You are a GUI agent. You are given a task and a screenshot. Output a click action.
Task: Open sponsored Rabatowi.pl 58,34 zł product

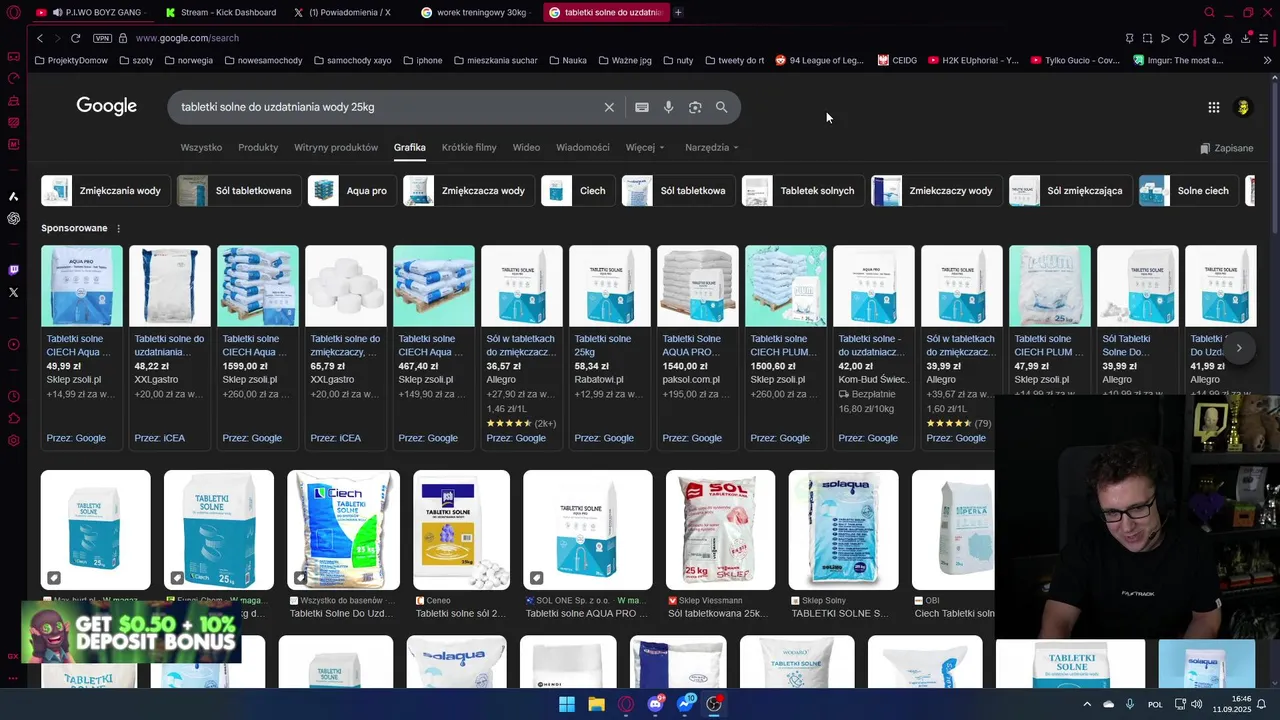coord(609,346)
